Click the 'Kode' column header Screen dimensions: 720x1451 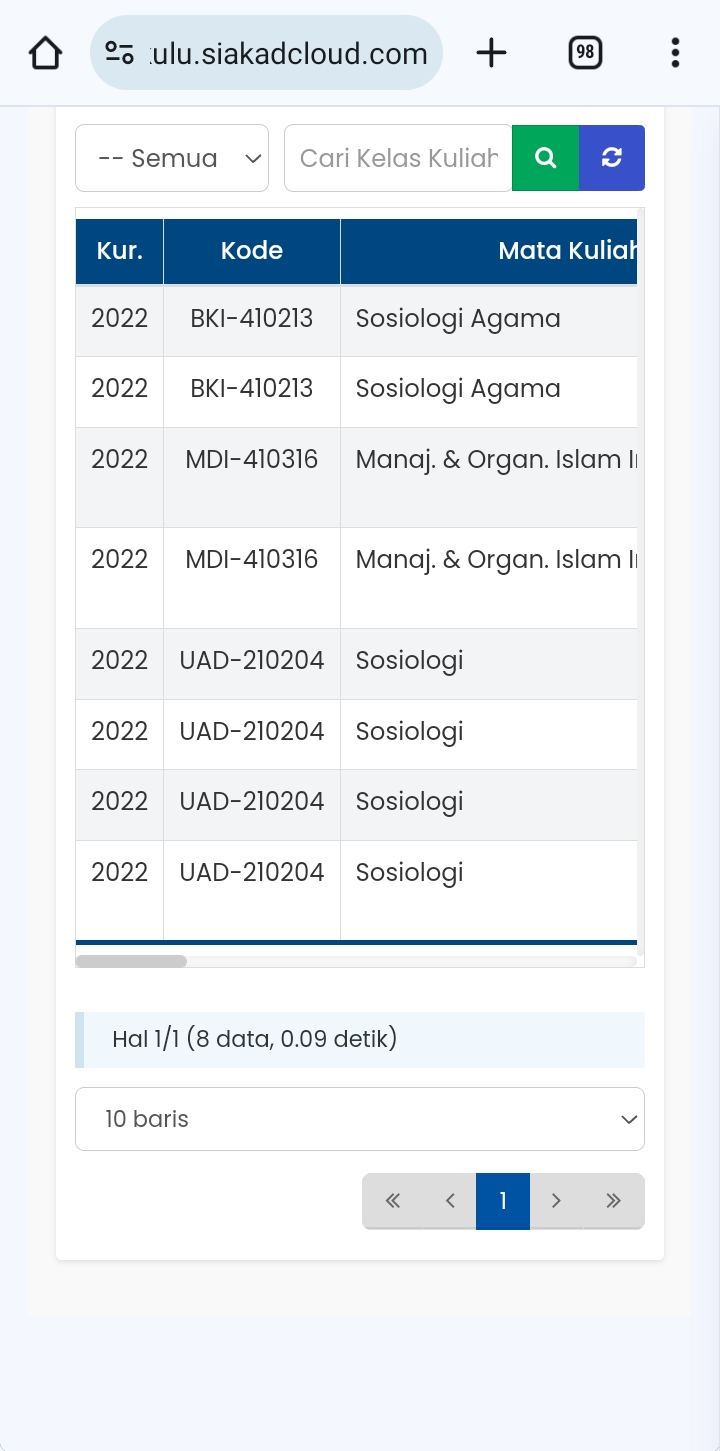click(252, 251)
